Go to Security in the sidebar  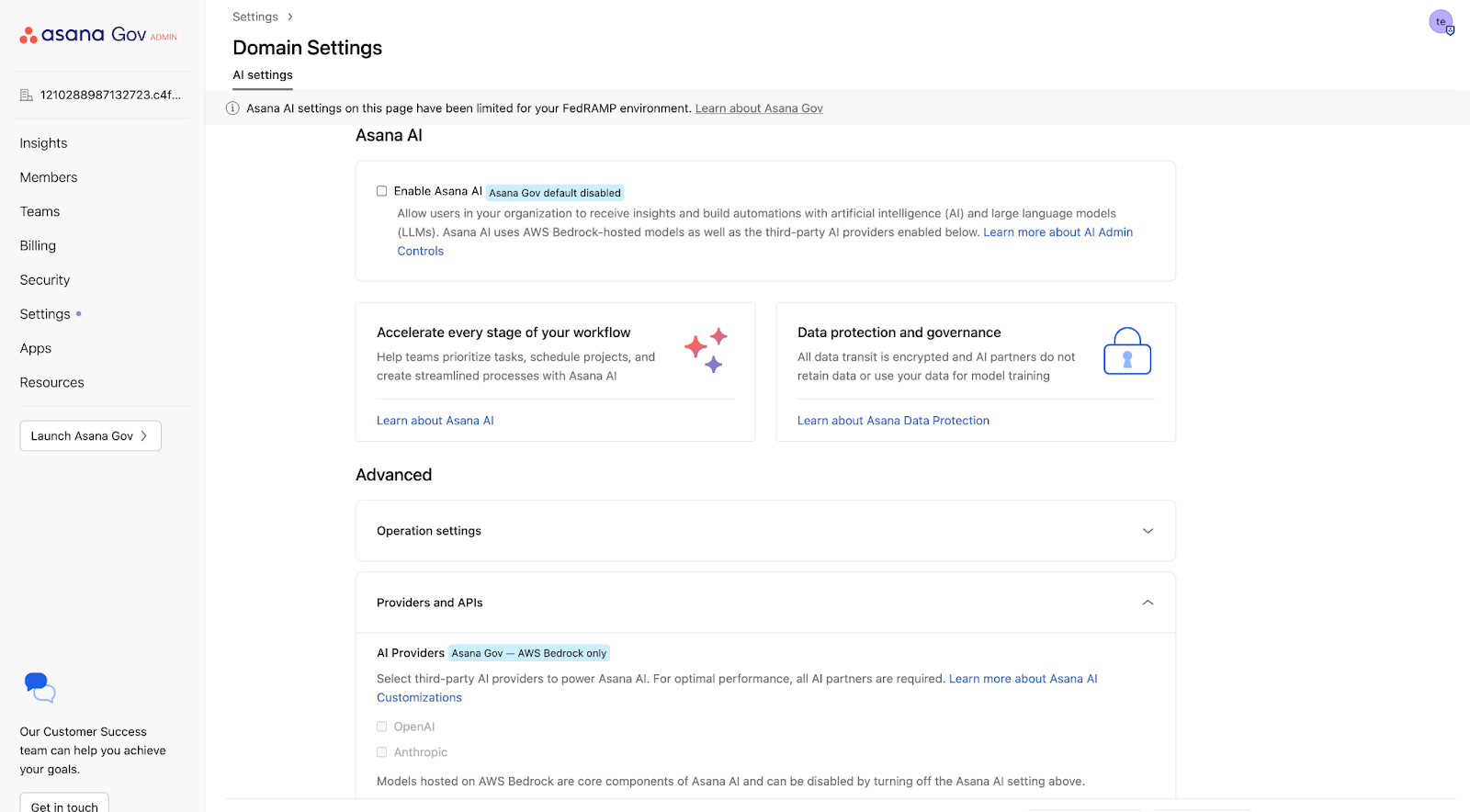coord(45,280)
